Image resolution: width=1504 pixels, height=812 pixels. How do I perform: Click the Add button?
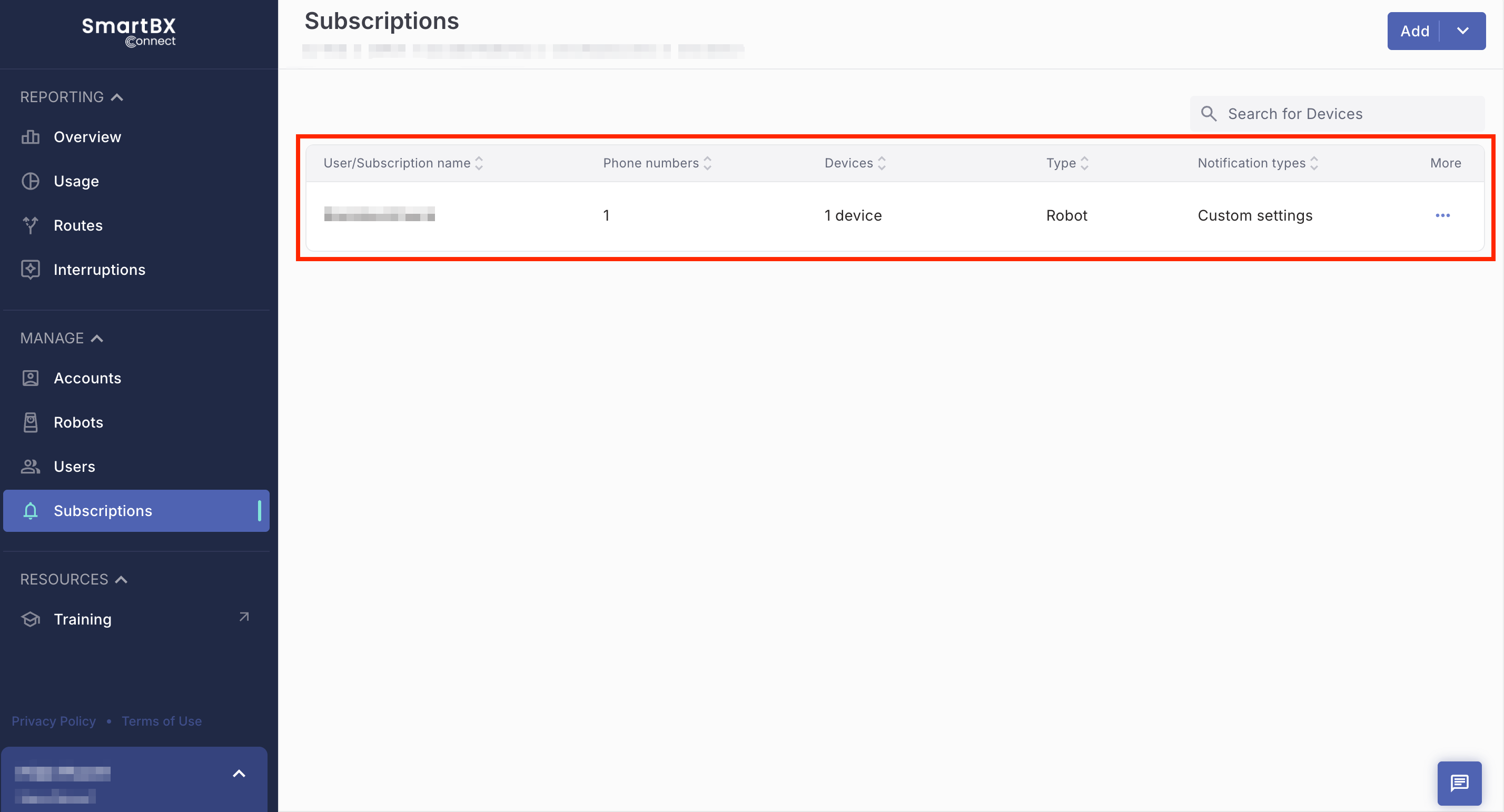click(x=1414, y=31)
